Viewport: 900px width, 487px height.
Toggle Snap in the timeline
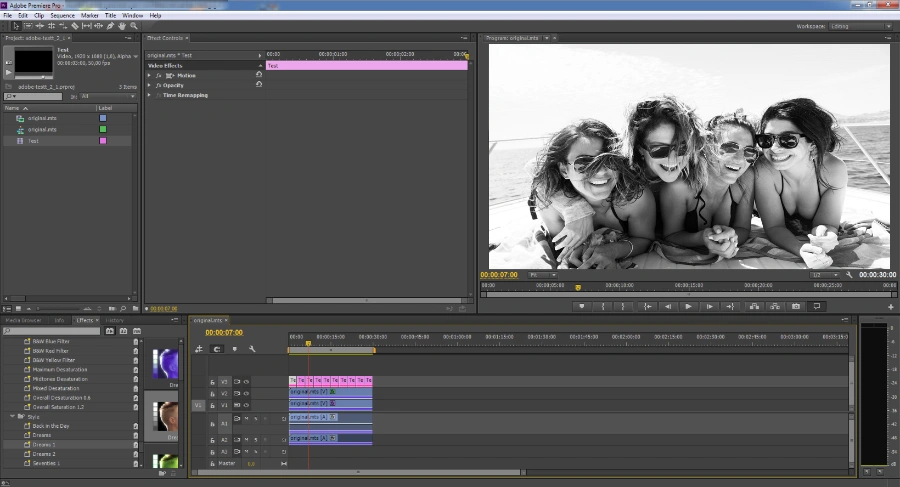click(216, 349)
